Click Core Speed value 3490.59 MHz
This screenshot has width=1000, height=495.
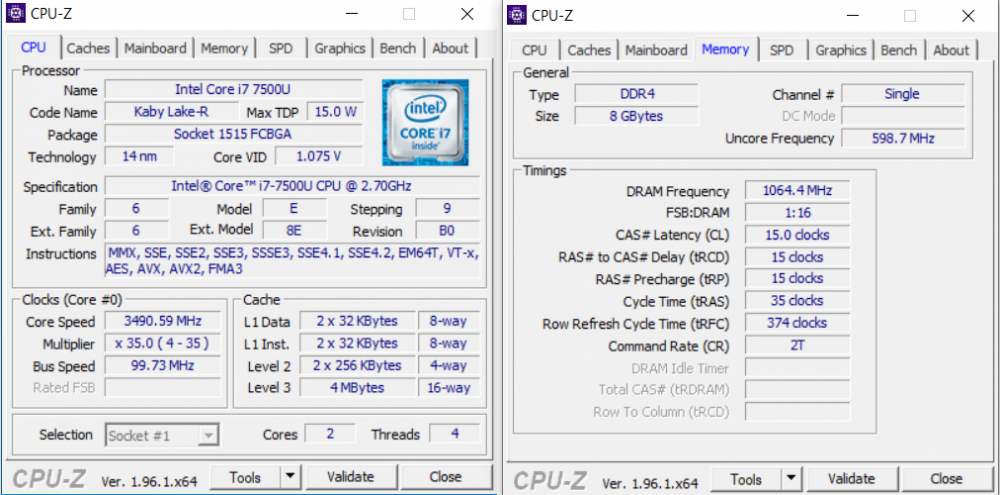pyautogui.click(x=163, y=321)
